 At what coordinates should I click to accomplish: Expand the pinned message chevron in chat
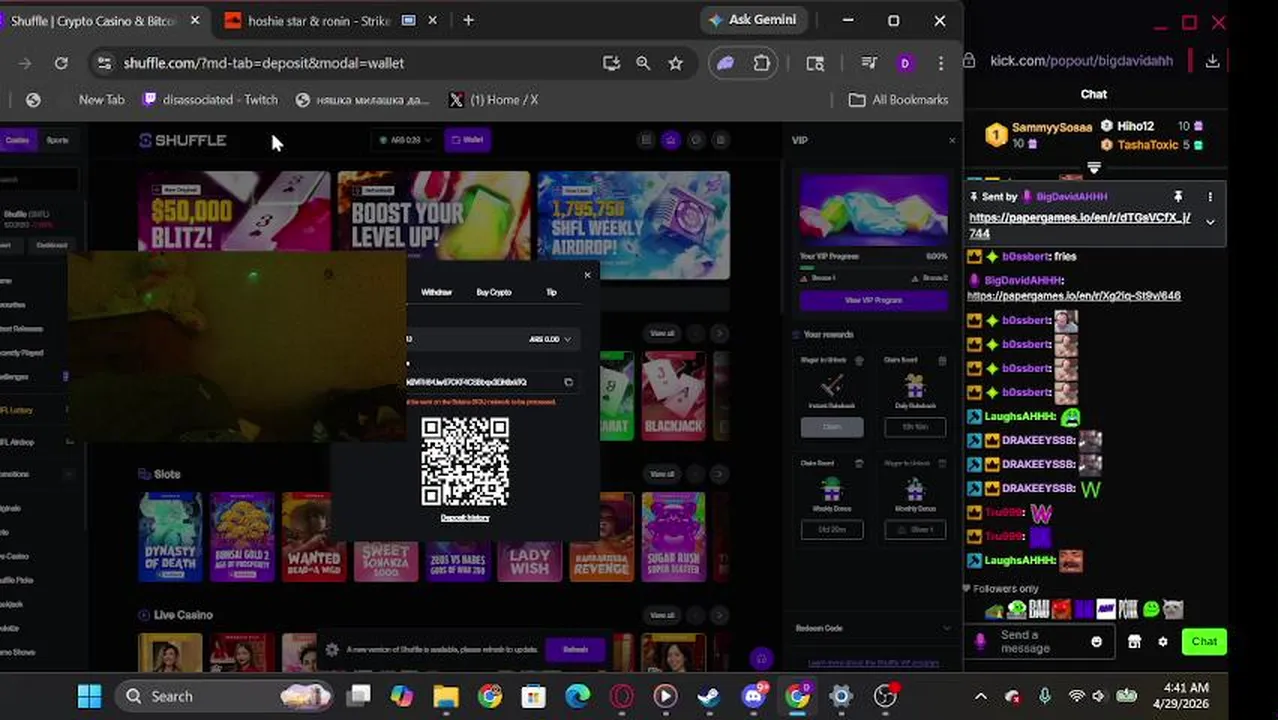1210,222
